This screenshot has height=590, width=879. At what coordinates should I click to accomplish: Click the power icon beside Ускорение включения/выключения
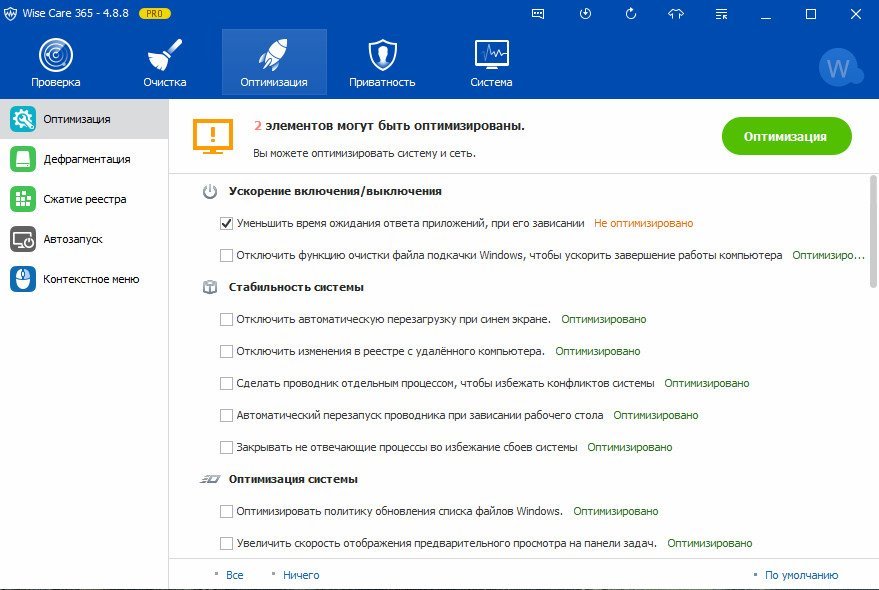(210, 192)
